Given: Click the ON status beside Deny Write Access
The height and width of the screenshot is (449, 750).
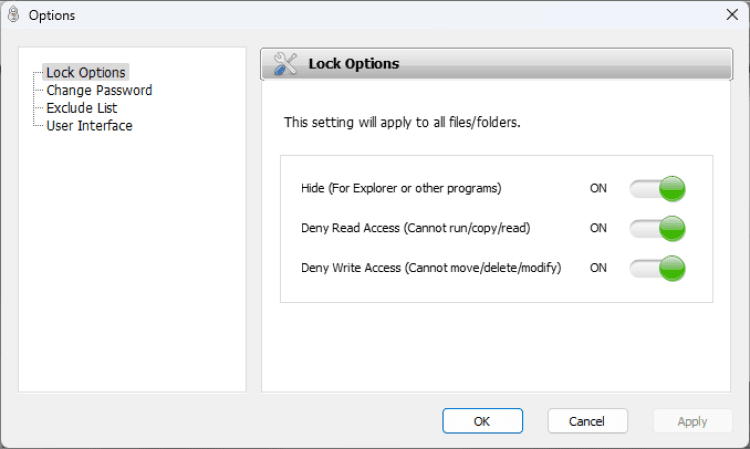Looking at the screenshot, I should tap(598, 268).
